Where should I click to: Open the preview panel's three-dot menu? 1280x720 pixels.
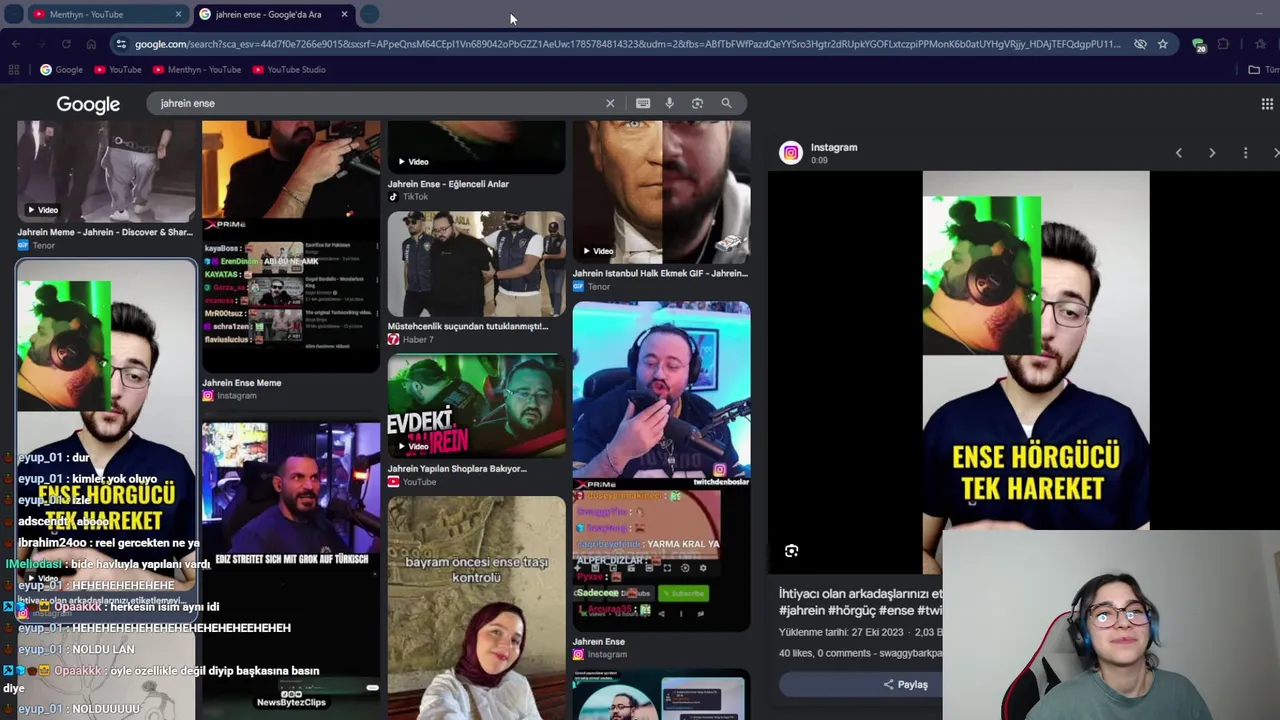pos(1245,153)
